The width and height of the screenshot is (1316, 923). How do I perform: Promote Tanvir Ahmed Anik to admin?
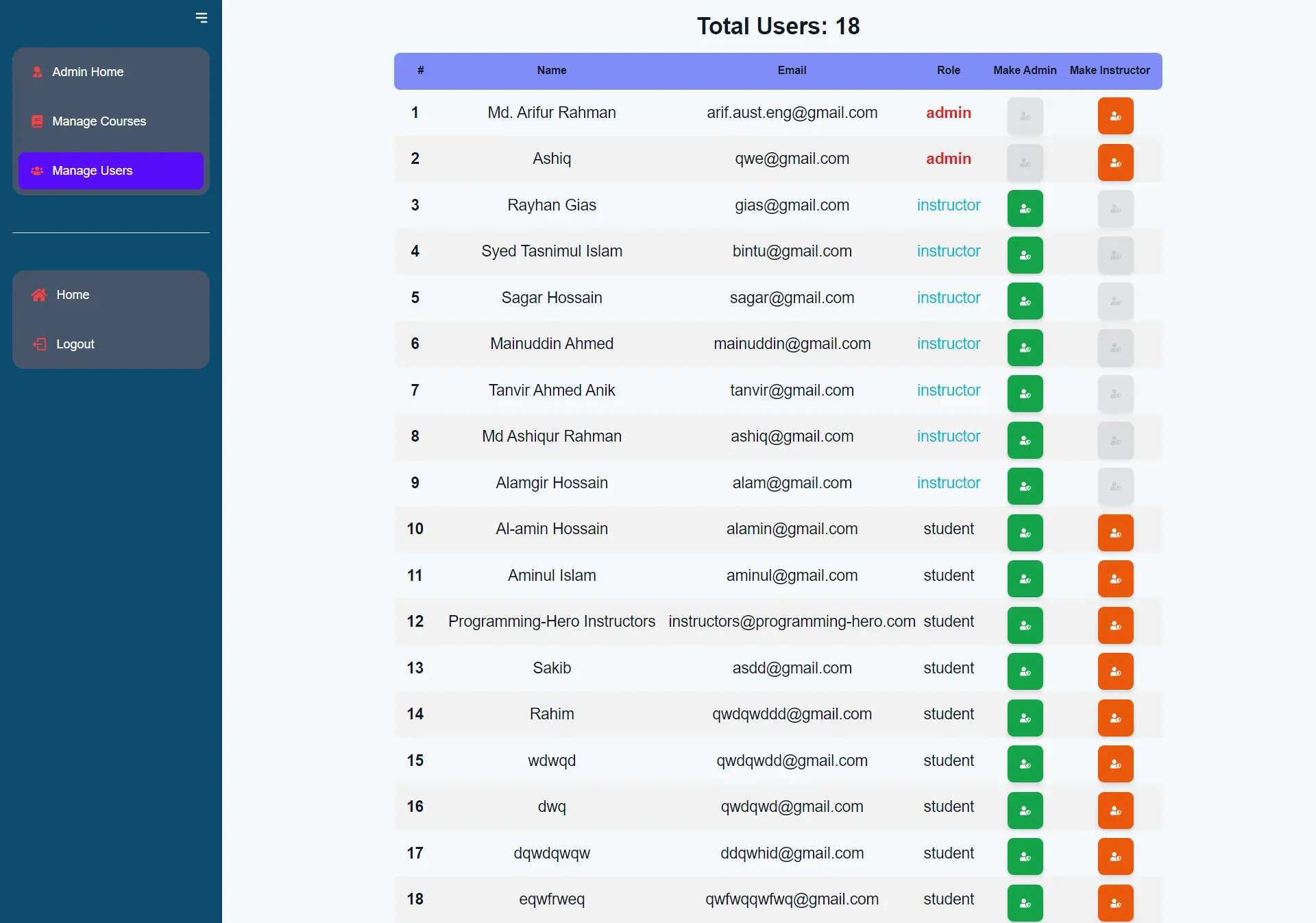click(1025, 394)
